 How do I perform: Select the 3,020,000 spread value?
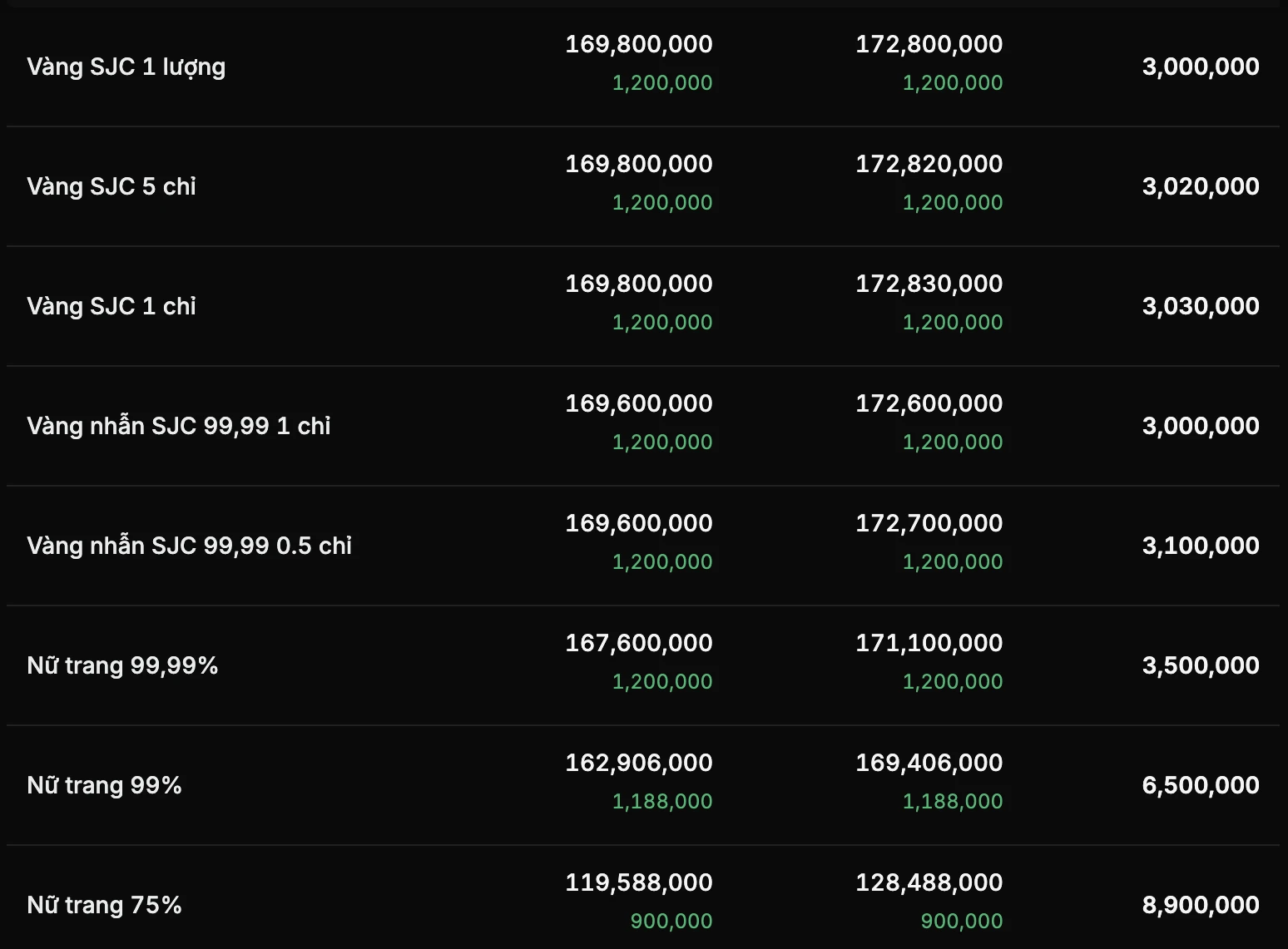pos(1200,186)
